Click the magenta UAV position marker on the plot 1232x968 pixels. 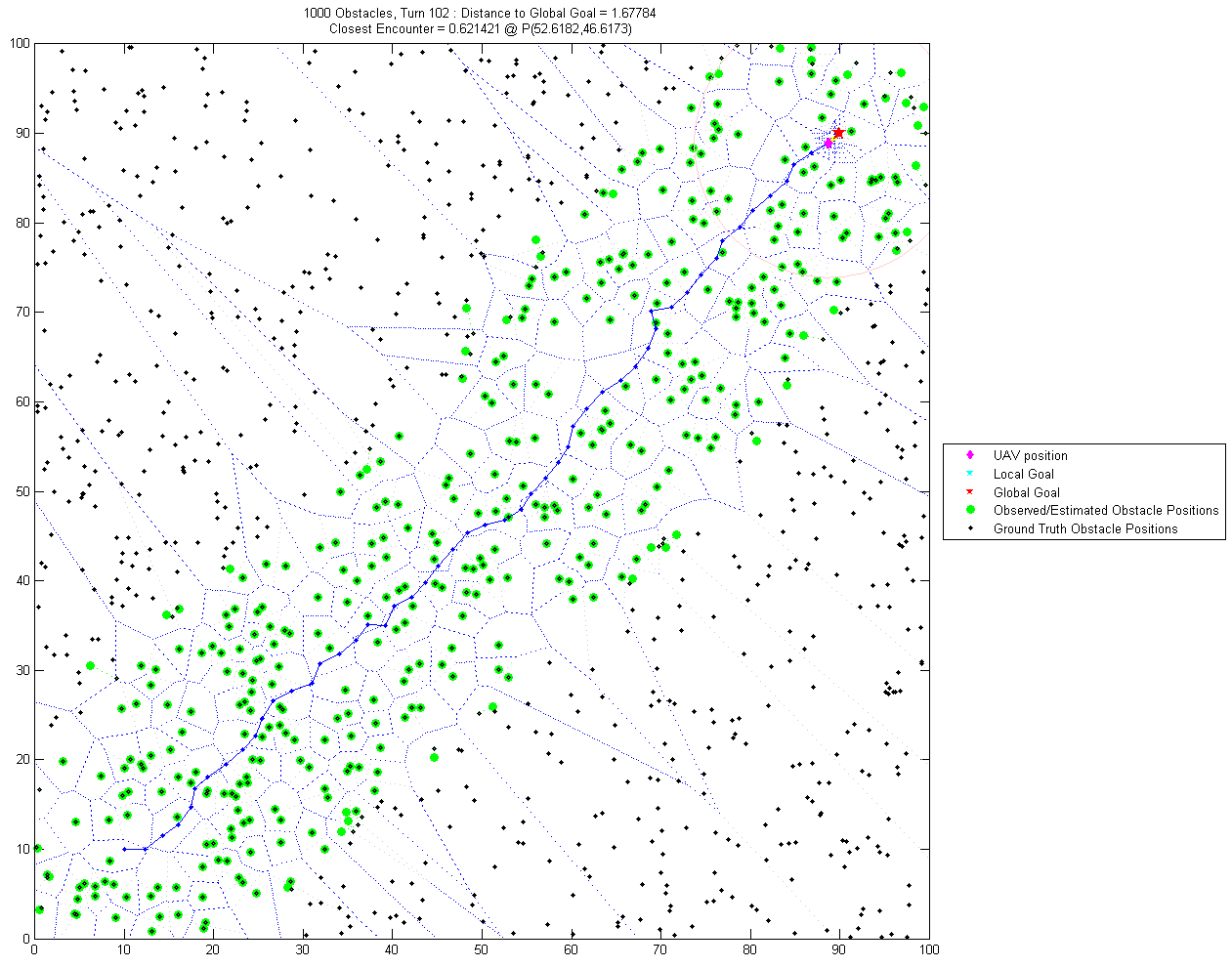pos(828,144)
